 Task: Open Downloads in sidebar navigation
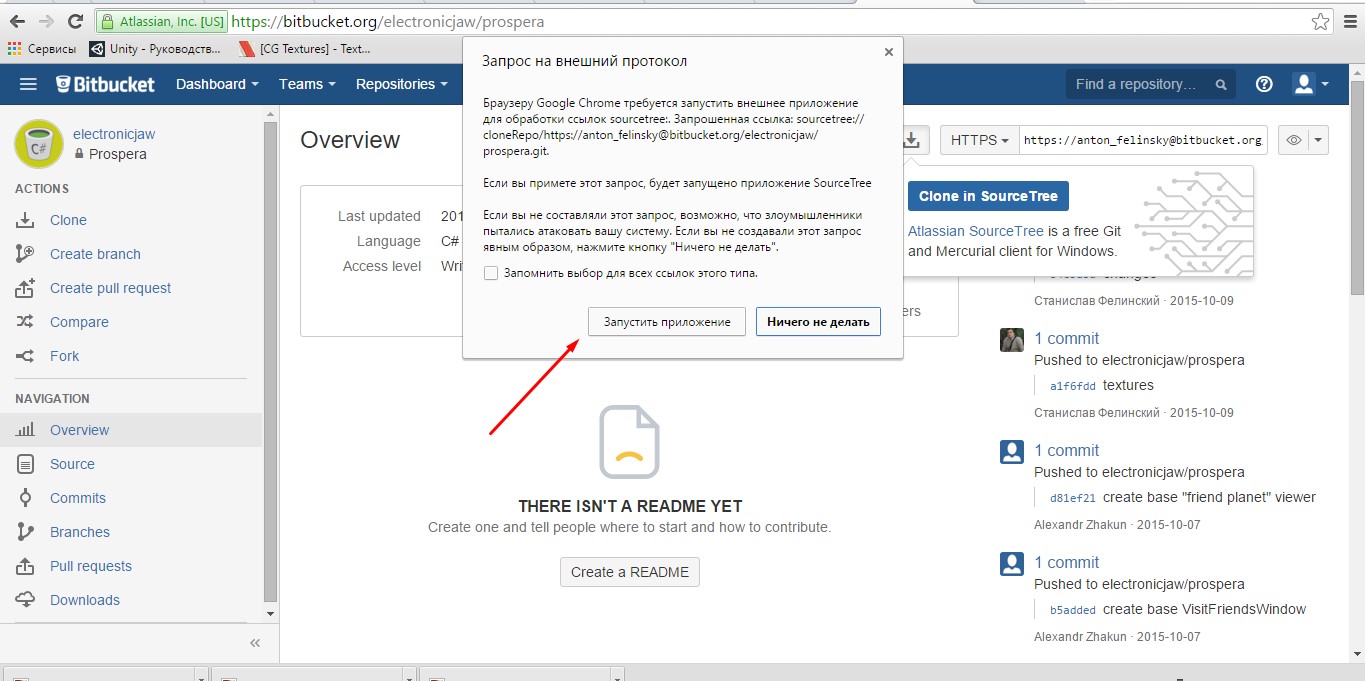[85, 600]
